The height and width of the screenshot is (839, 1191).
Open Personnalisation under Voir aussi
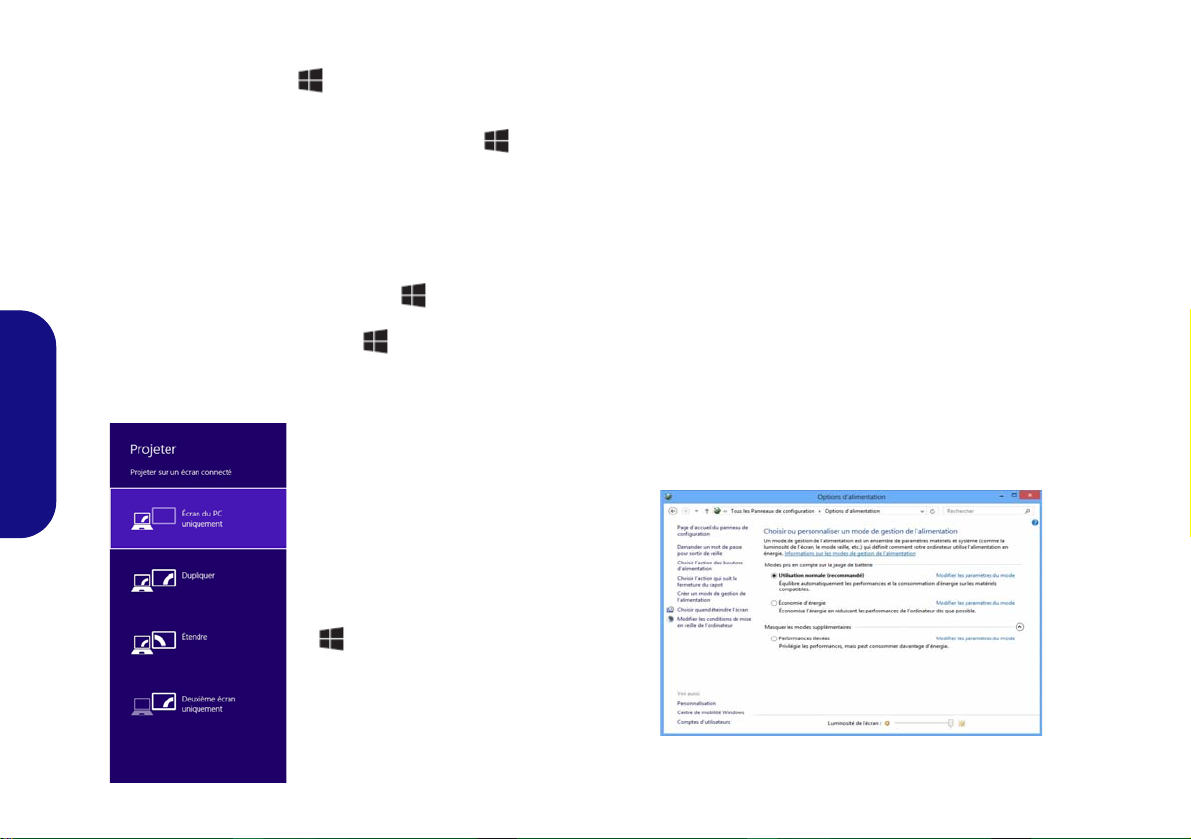pos(697,703)
